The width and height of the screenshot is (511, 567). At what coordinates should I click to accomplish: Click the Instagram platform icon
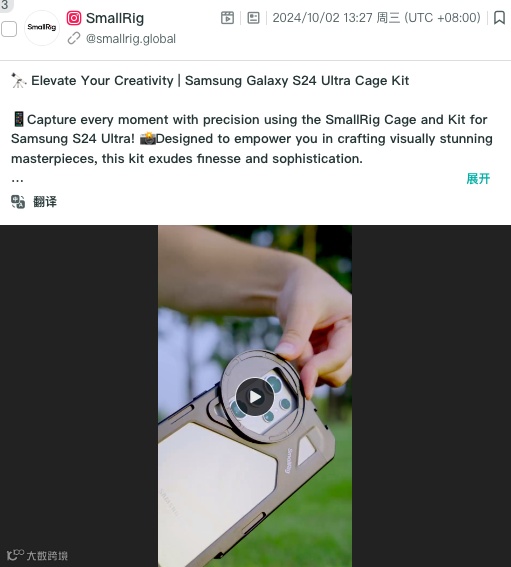click(x=74, y=18)
